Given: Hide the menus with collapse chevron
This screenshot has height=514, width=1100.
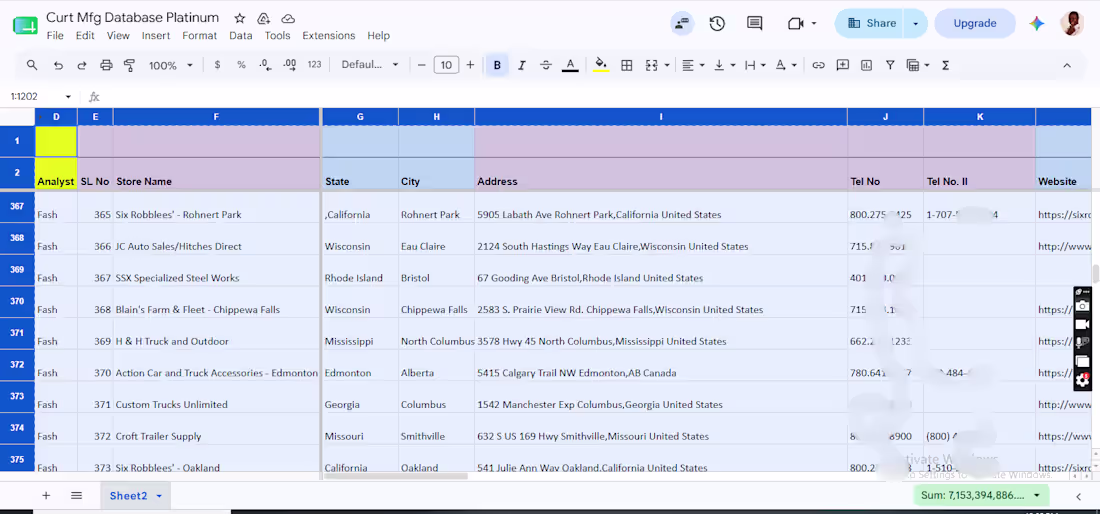Looking at the screenshot, I should point(1066,65).
